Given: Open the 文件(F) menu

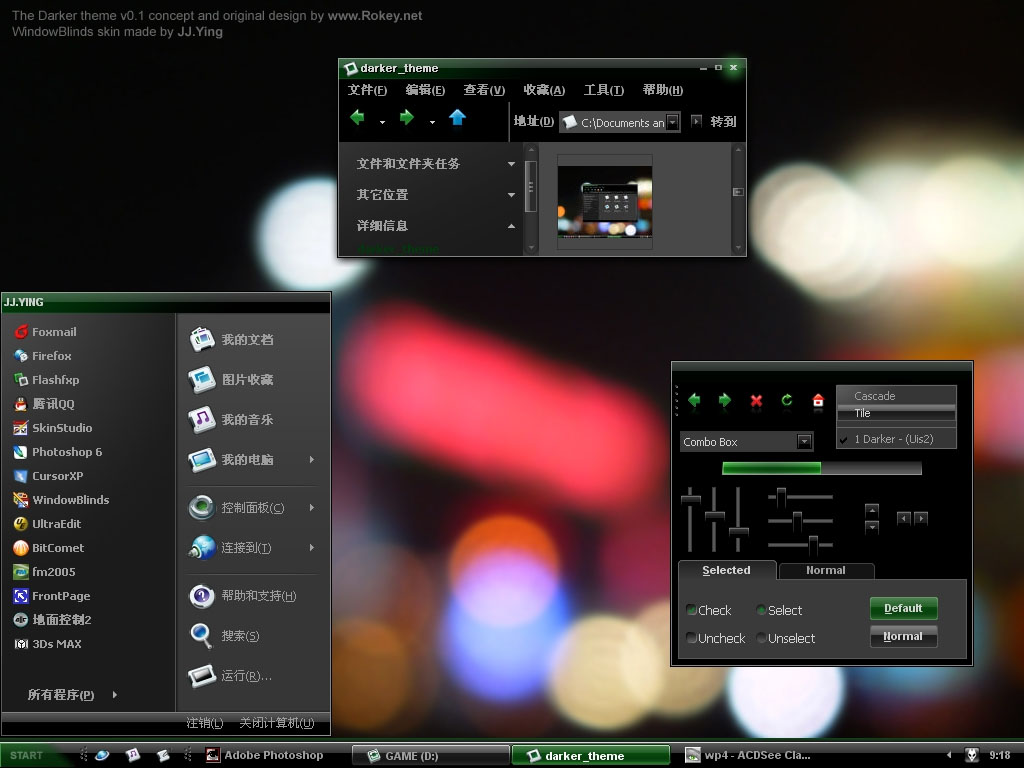Looking at the screenshot, I should pyautogui.click(x=367, y=90).
